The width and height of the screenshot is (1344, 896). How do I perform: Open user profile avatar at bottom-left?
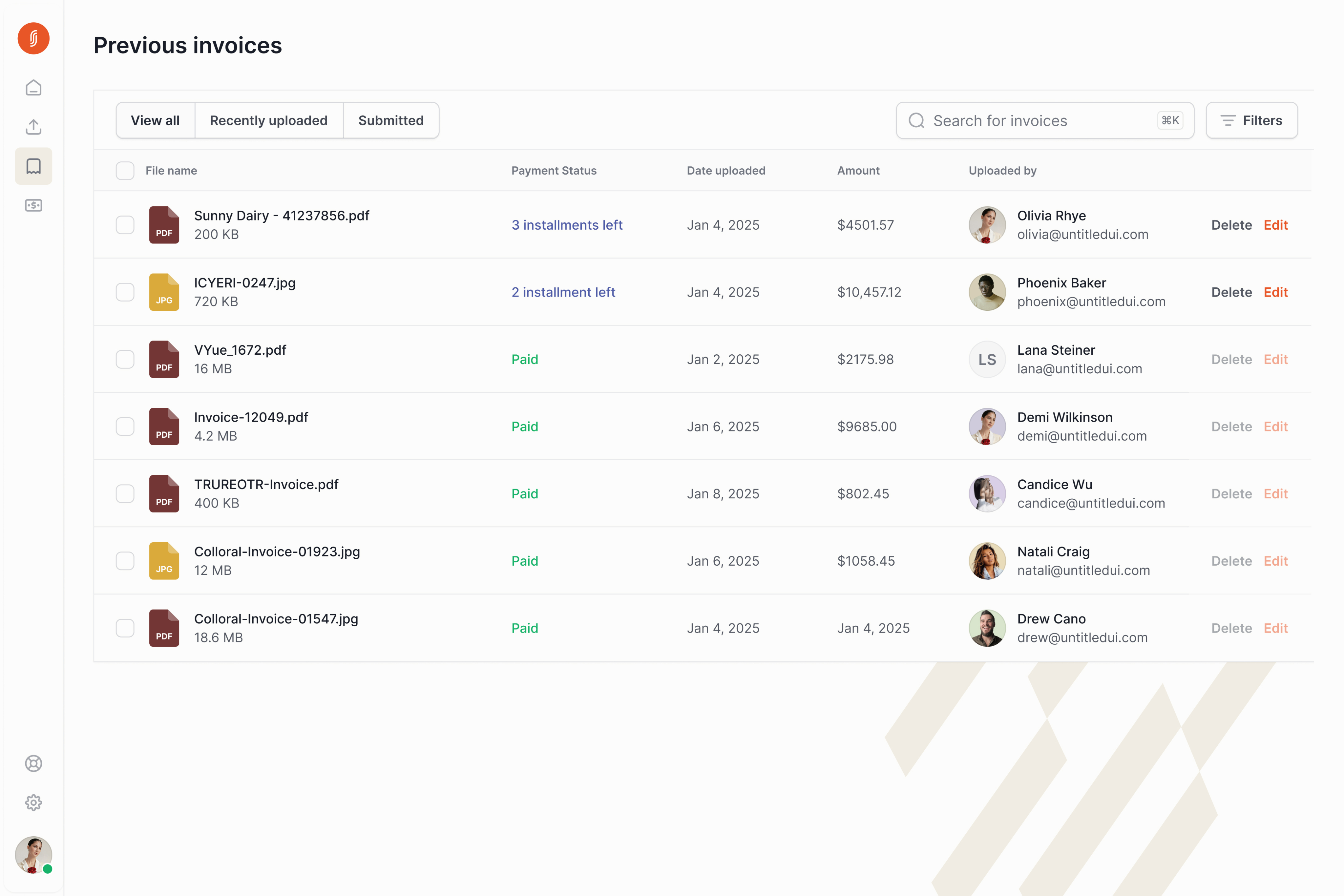coord(33,855)
